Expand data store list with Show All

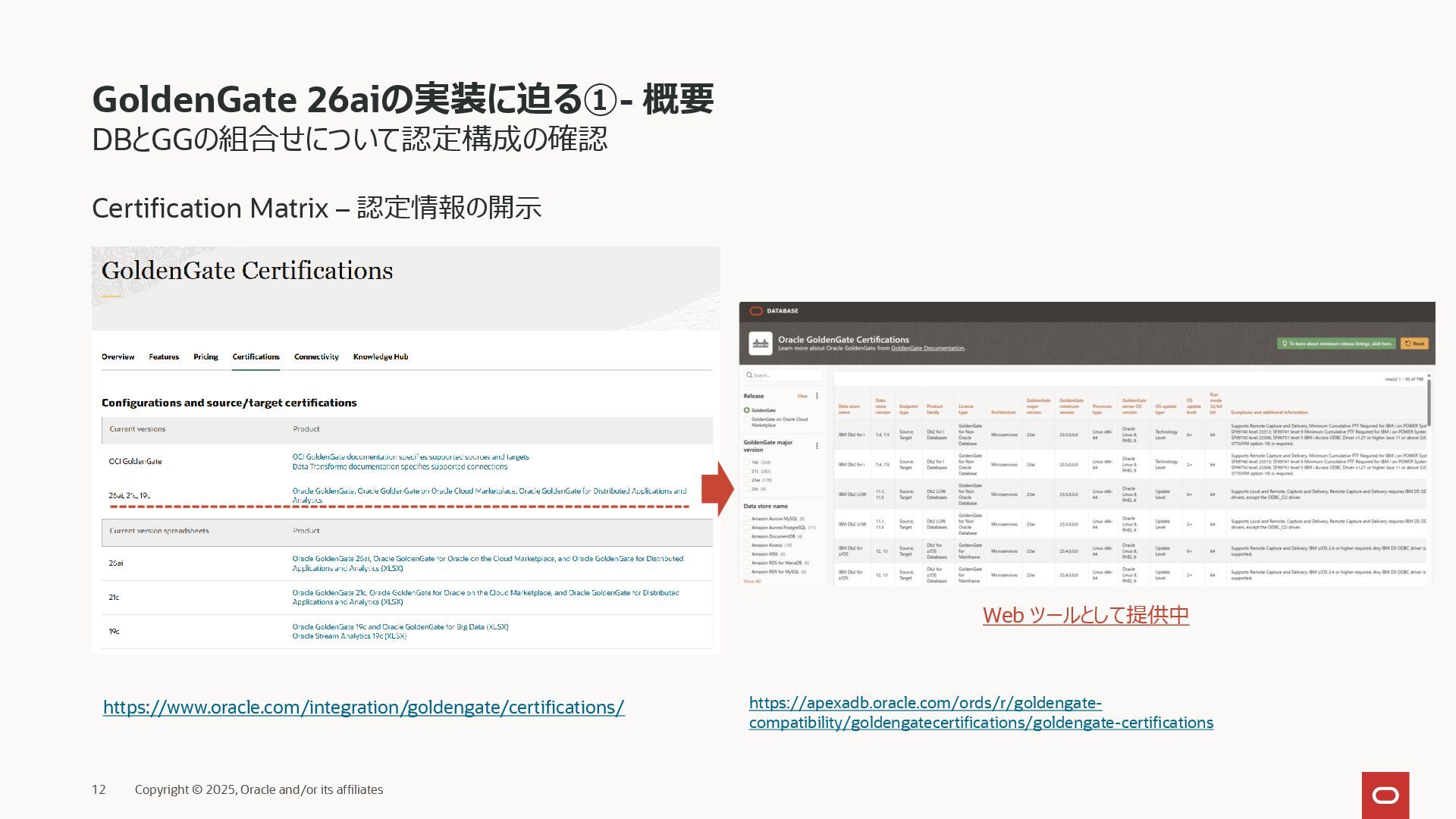(x=752, y=582)
